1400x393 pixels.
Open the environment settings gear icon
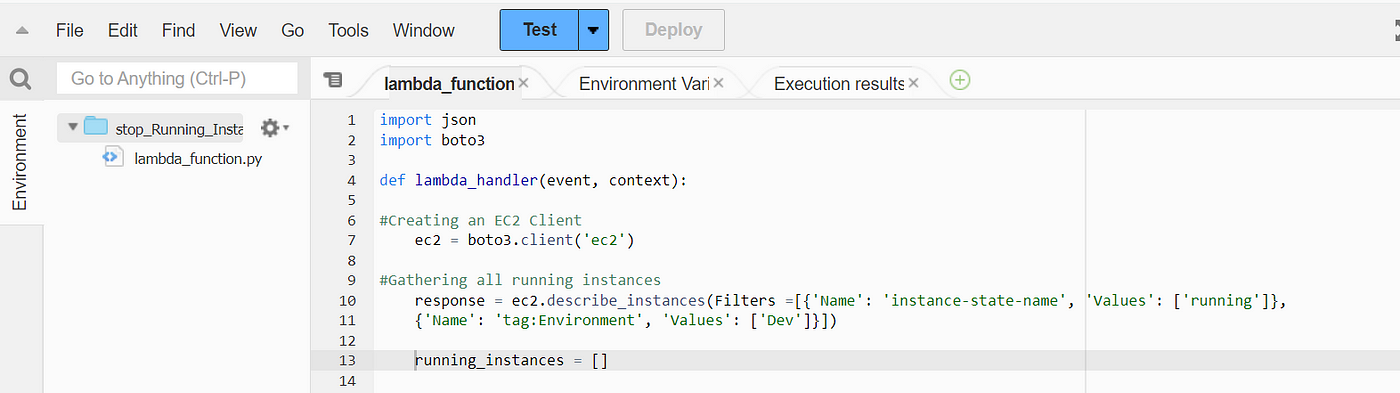[x=271, y=128]
